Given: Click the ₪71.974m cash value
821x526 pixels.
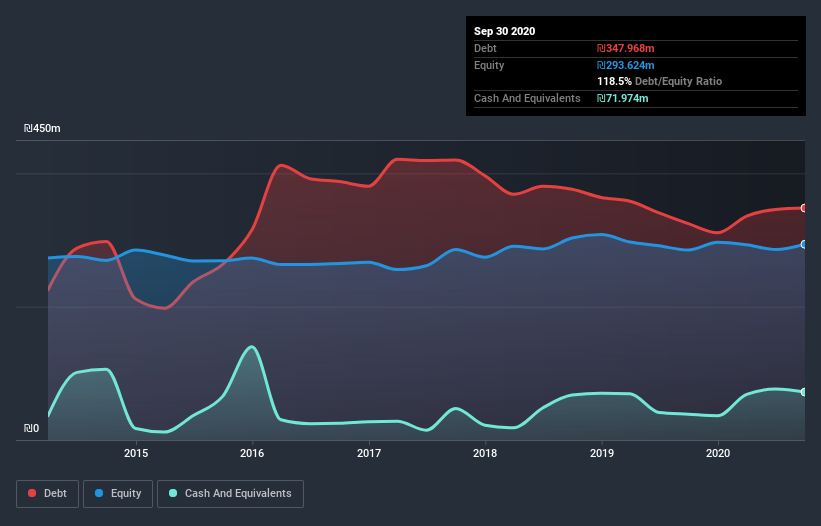Looking at the screenshot, I should (623, 98).
